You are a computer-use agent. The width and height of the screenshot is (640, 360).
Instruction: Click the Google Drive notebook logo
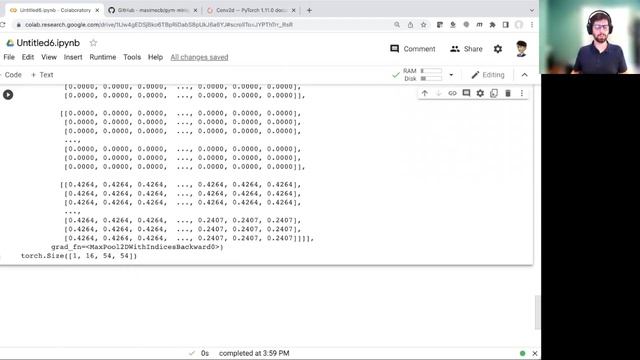(10, 43)
